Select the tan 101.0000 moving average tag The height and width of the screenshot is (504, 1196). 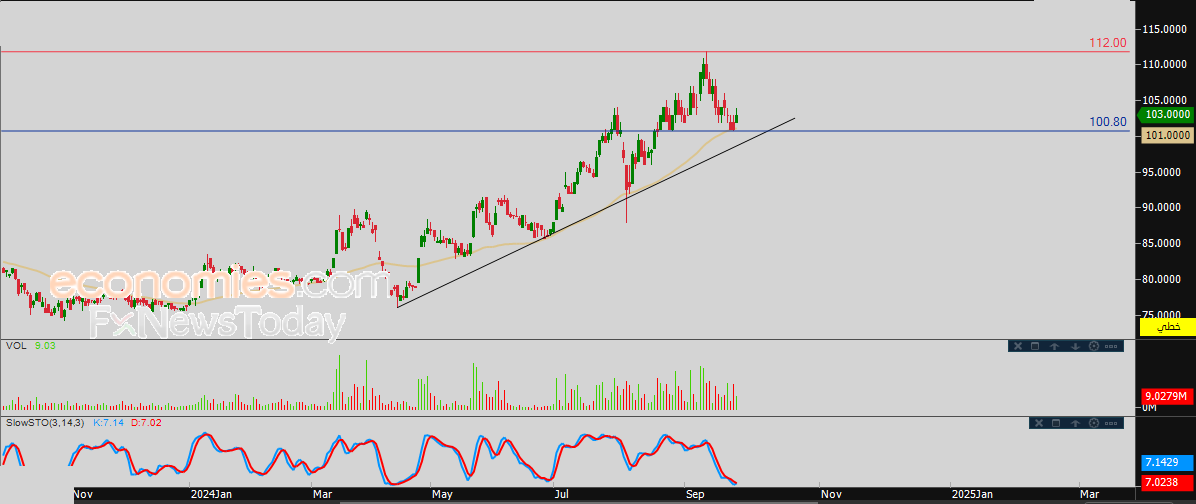click(x=1167, y=135)
